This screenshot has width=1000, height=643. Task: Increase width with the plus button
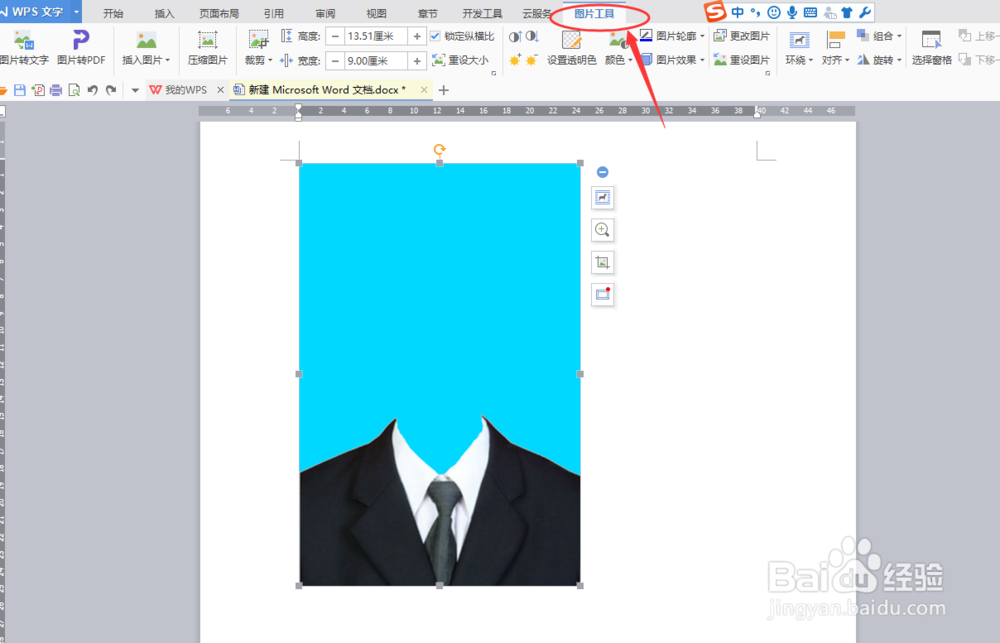[417, 61]
